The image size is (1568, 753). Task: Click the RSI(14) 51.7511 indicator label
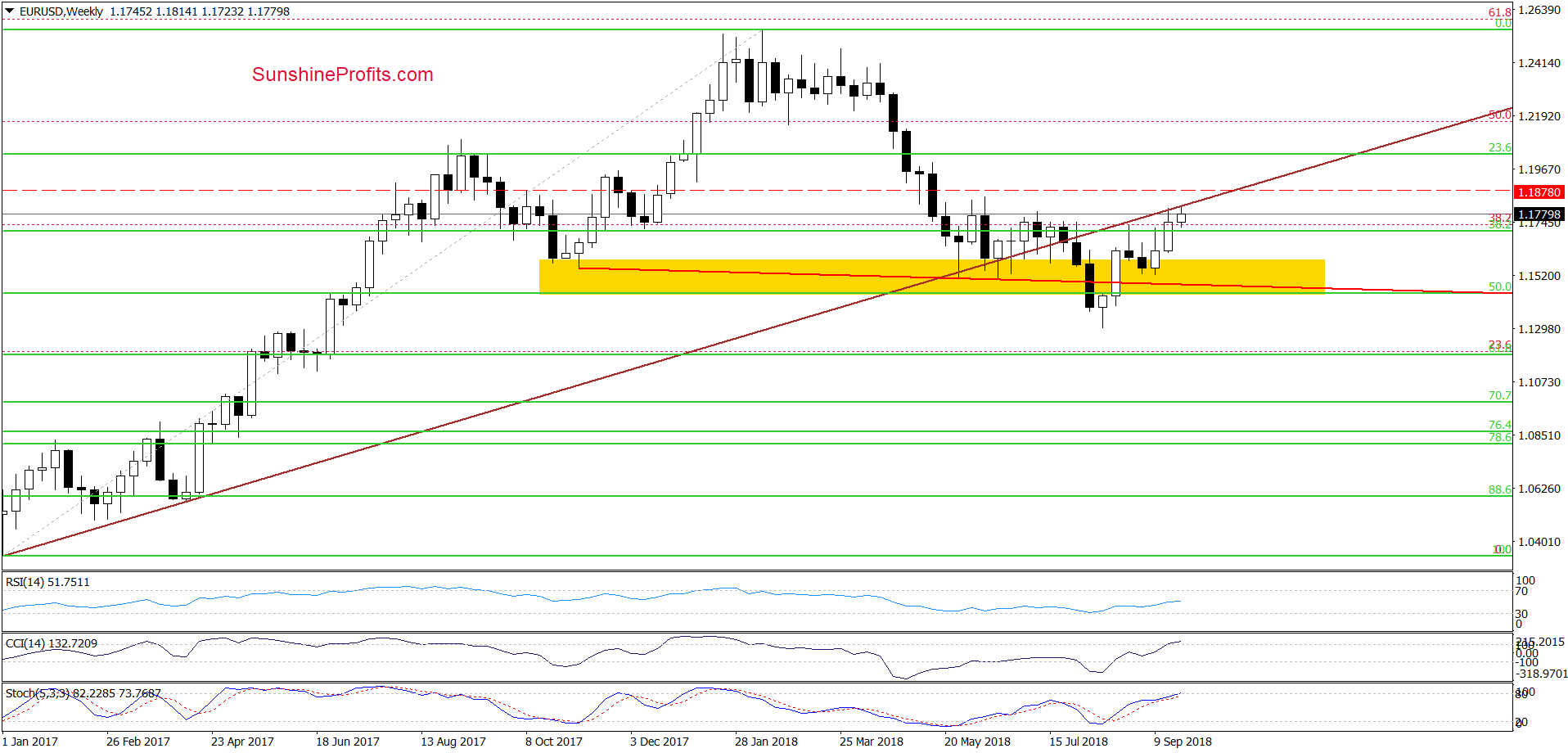47,582
